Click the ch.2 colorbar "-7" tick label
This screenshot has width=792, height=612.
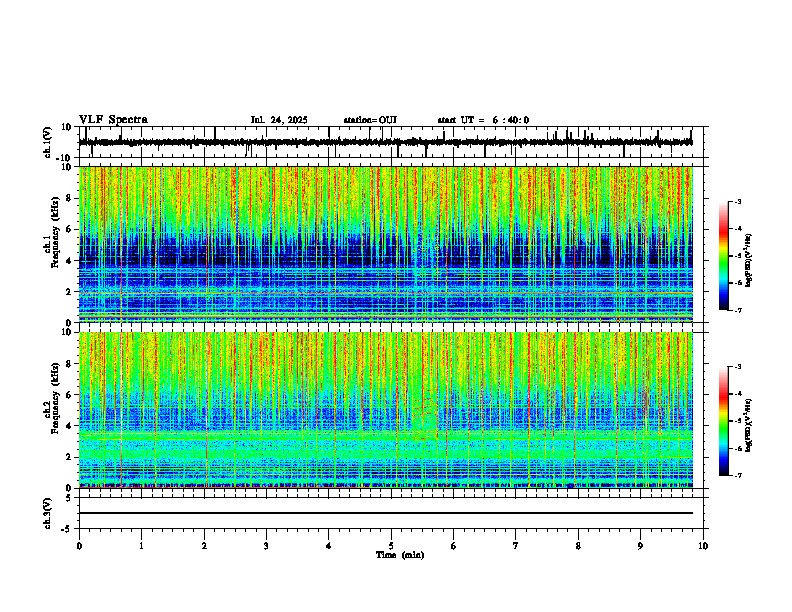pyautogui.click(x=737, y=476)
